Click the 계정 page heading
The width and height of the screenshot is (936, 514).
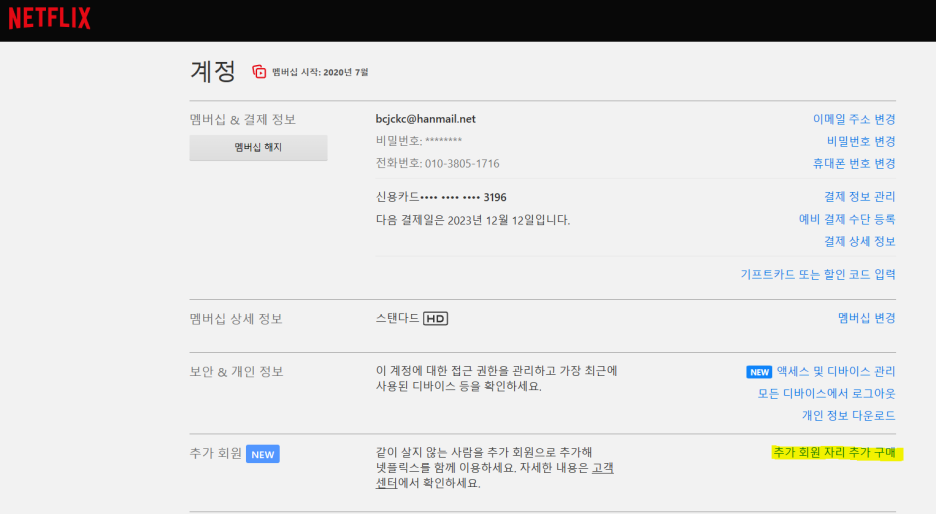[x=213, y=72]
